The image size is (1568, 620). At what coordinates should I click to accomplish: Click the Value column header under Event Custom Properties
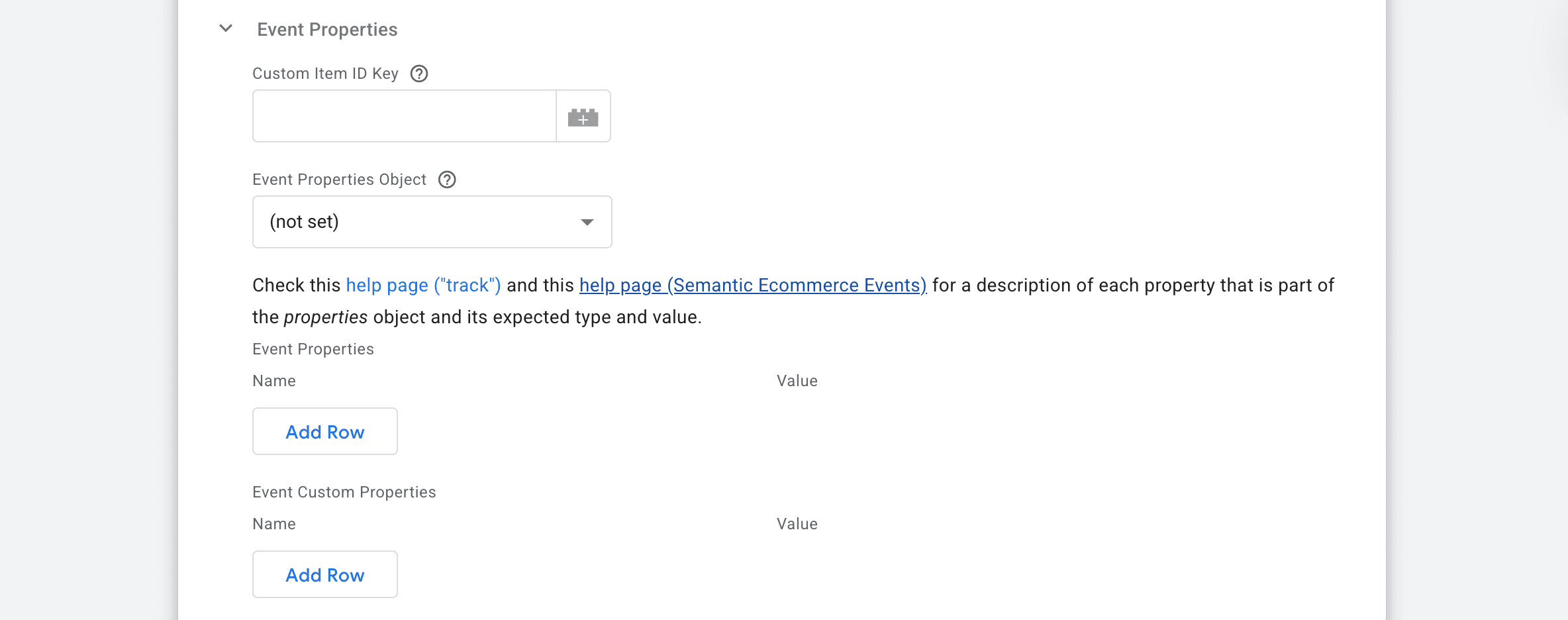pyautogui.click(x=797, y=523)
